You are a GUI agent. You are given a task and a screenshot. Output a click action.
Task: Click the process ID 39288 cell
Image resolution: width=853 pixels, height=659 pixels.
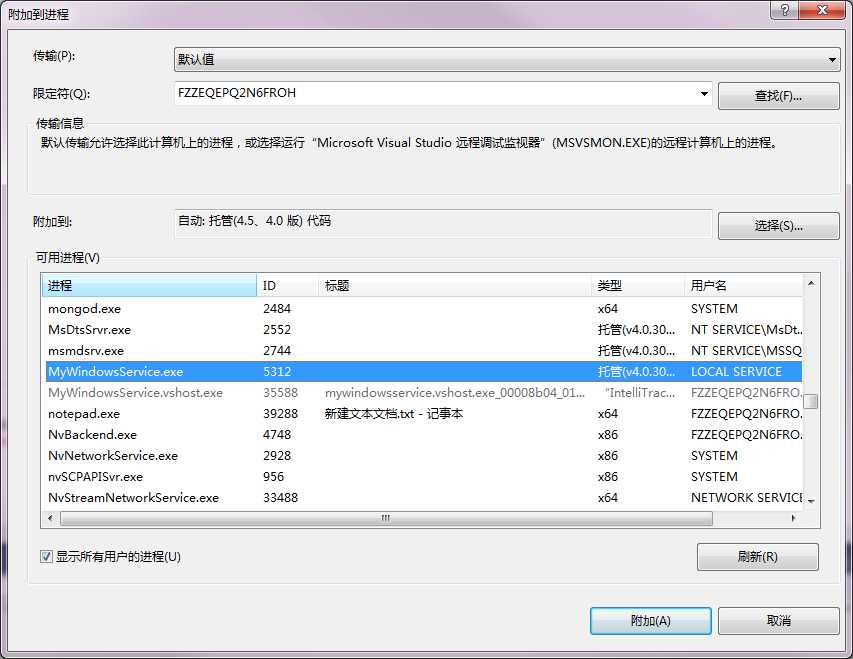[x=281, y=414]
